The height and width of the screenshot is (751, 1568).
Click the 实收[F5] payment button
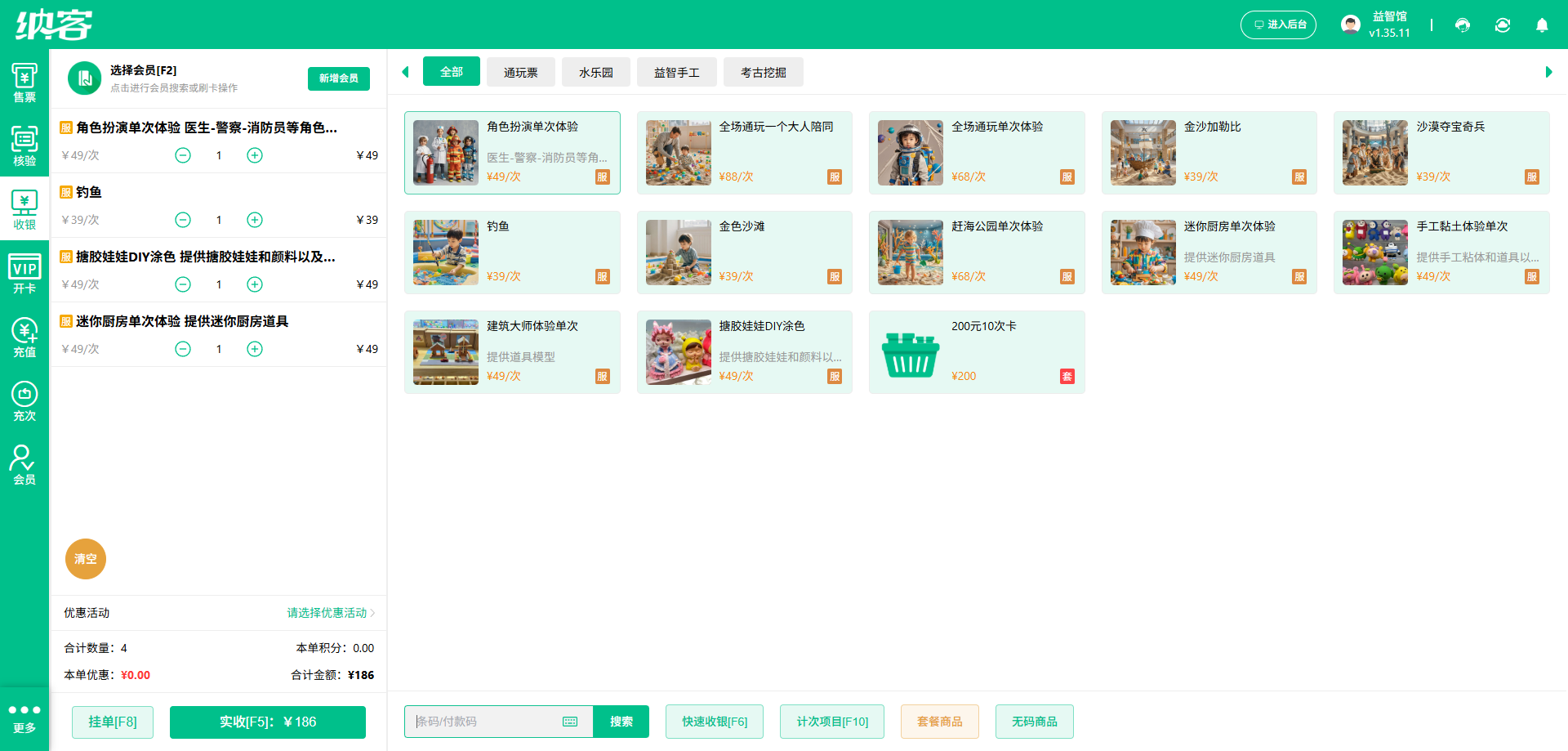268,722
